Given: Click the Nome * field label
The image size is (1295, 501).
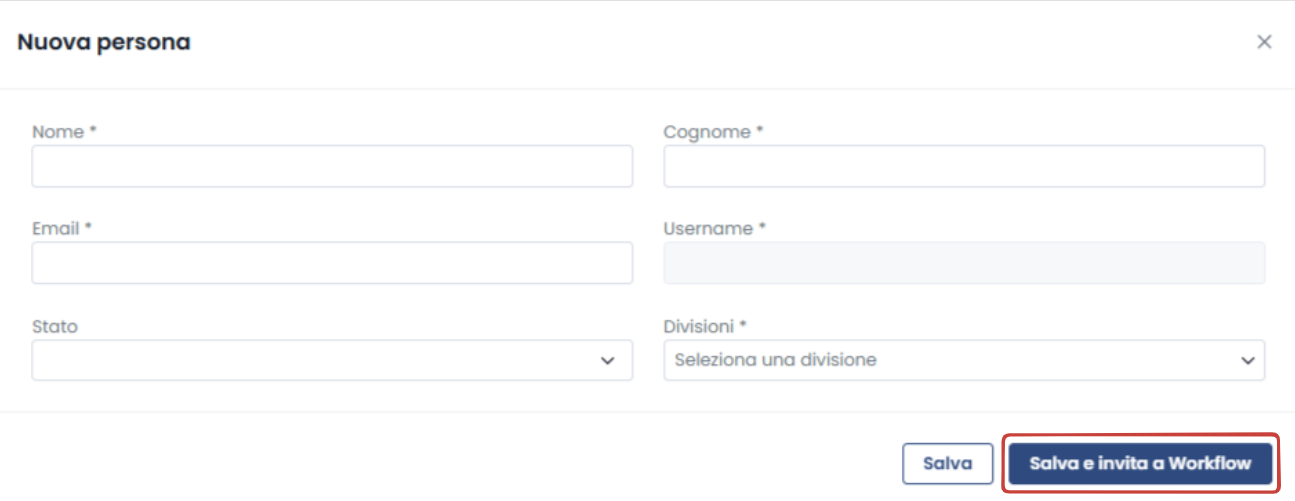Looking at the screenshot, I should pyautogui.click(x=64, y=132).
